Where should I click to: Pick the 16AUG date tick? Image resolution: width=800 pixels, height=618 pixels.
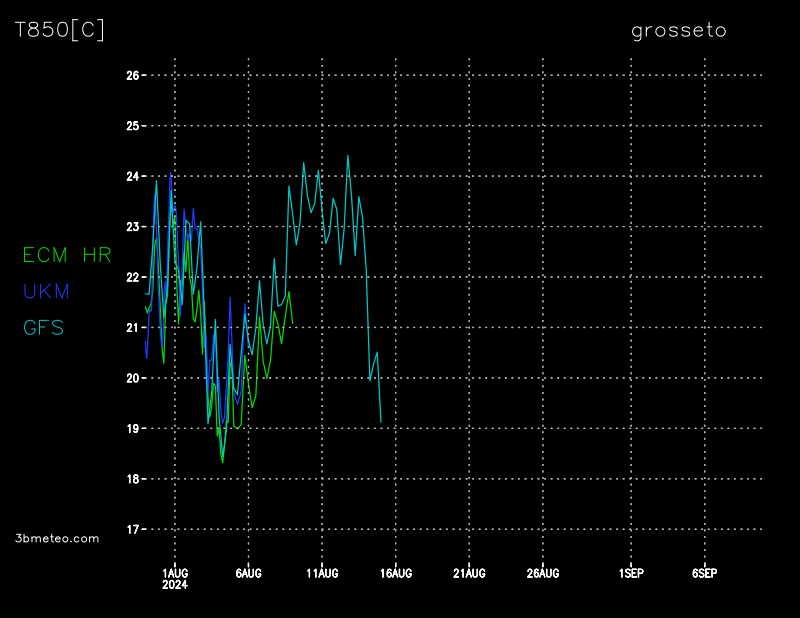[x=396, y=573]
